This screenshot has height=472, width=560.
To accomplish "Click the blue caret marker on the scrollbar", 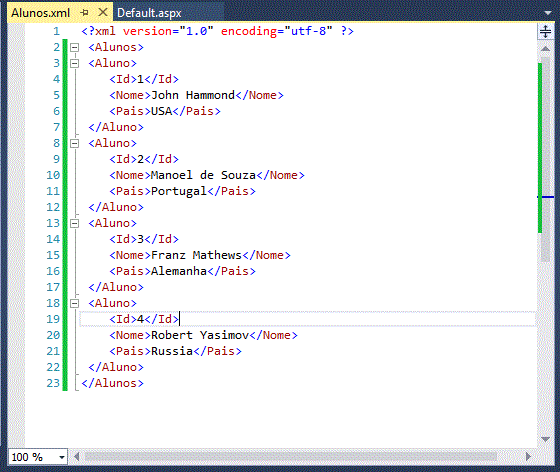I will 545,197.
